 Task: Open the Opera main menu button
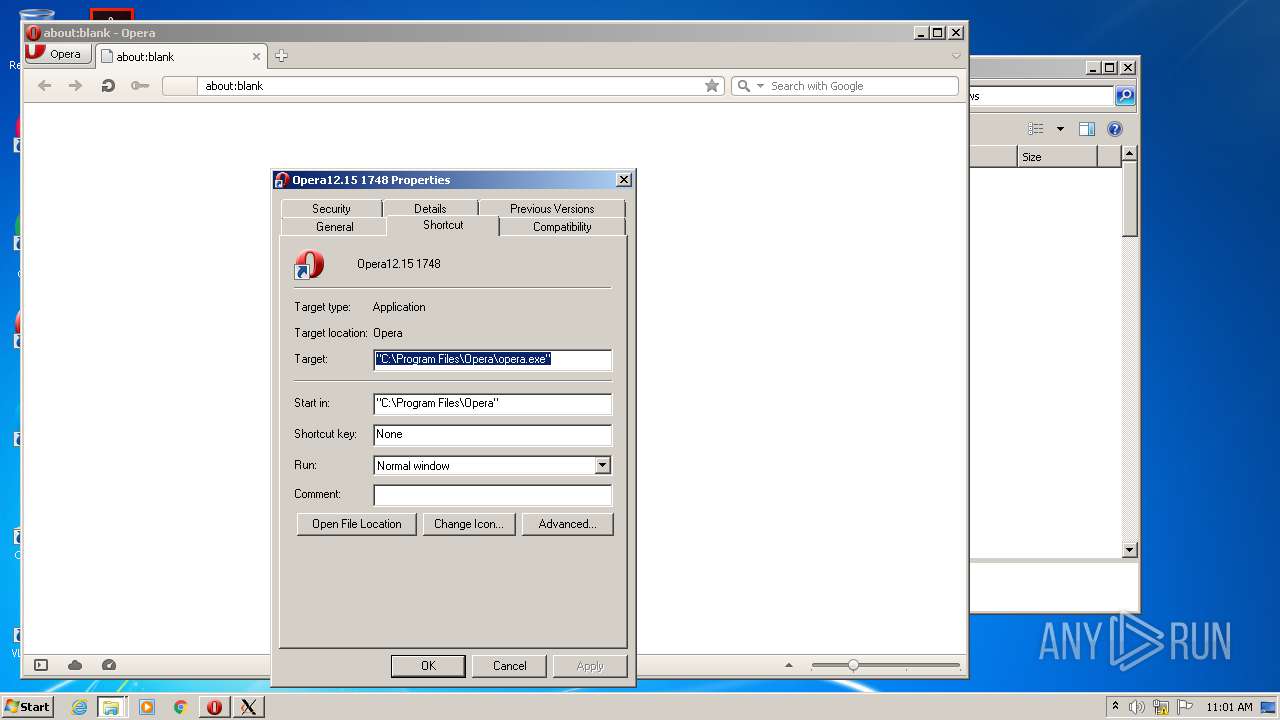coord(57,54)
